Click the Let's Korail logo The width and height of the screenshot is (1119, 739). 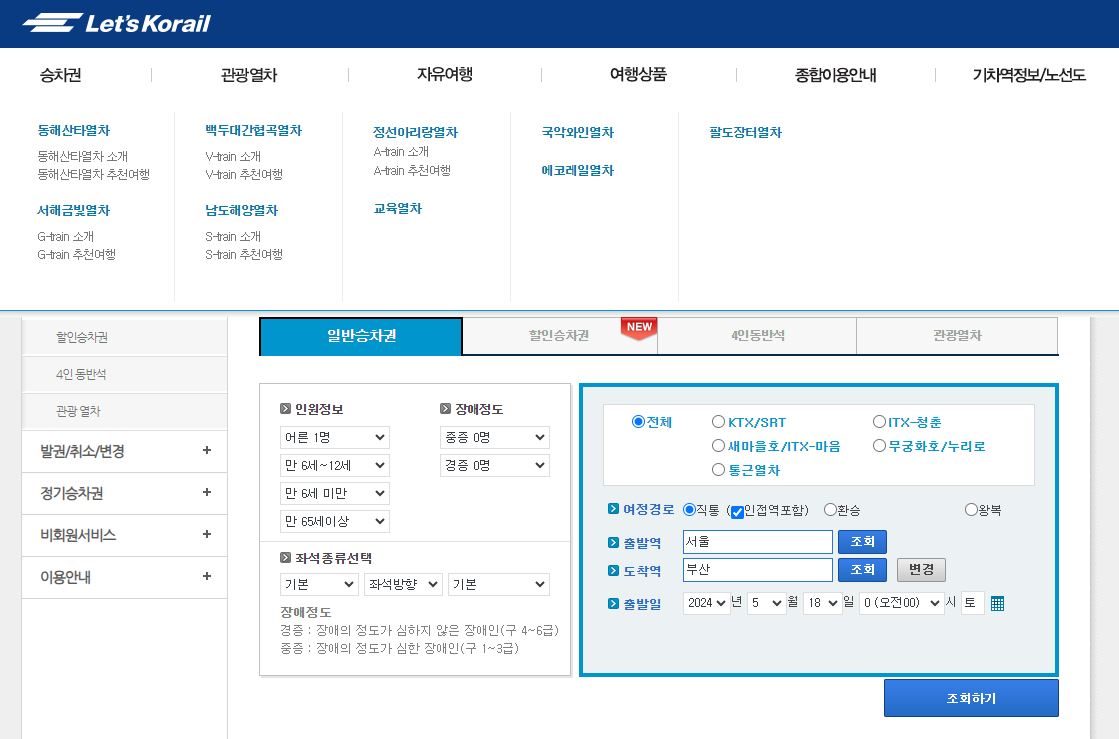click(x=117, y=24)
